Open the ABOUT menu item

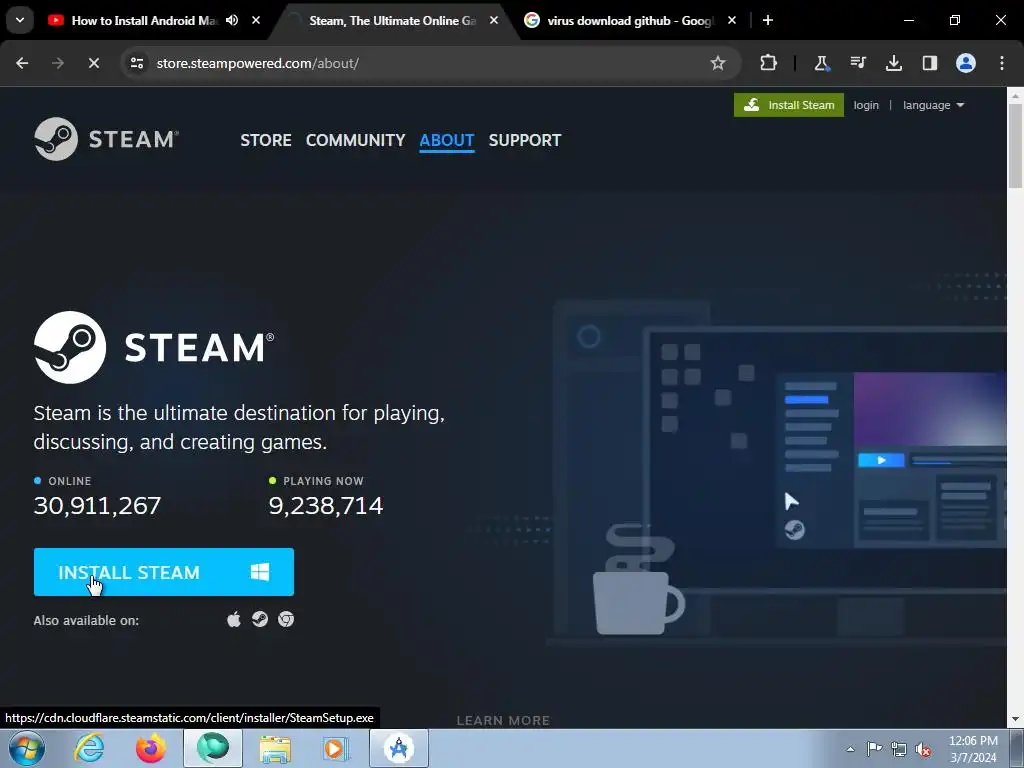click(x=447, y=140)
